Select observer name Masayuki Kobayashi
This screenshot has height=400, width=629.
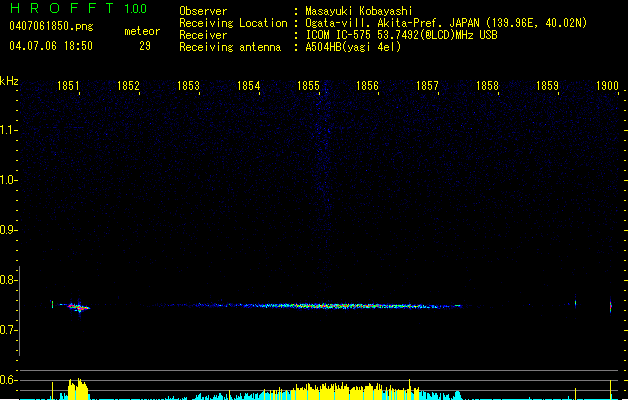pyautogui.click(x=359, y=11)
